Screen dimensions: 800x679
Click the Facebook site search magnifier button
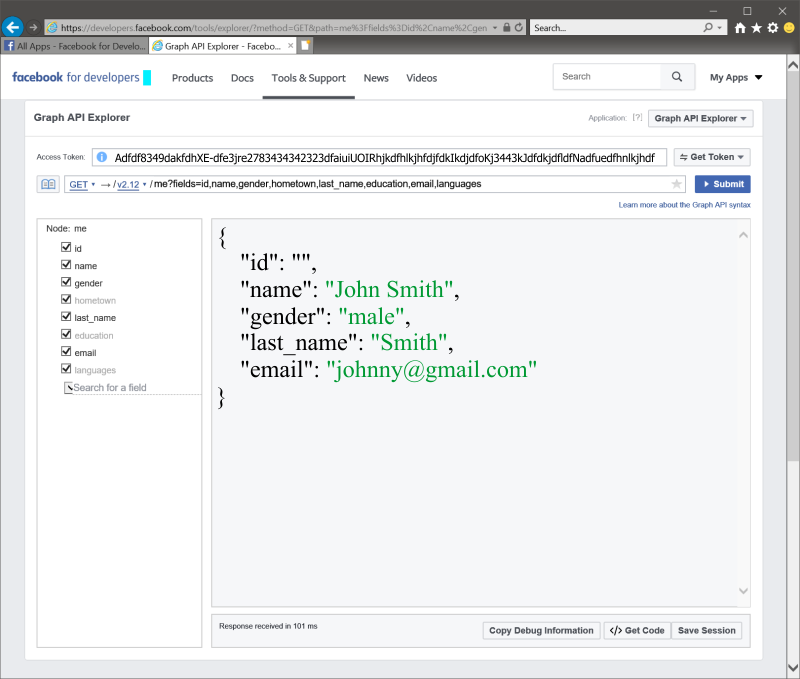click(677, 77)
